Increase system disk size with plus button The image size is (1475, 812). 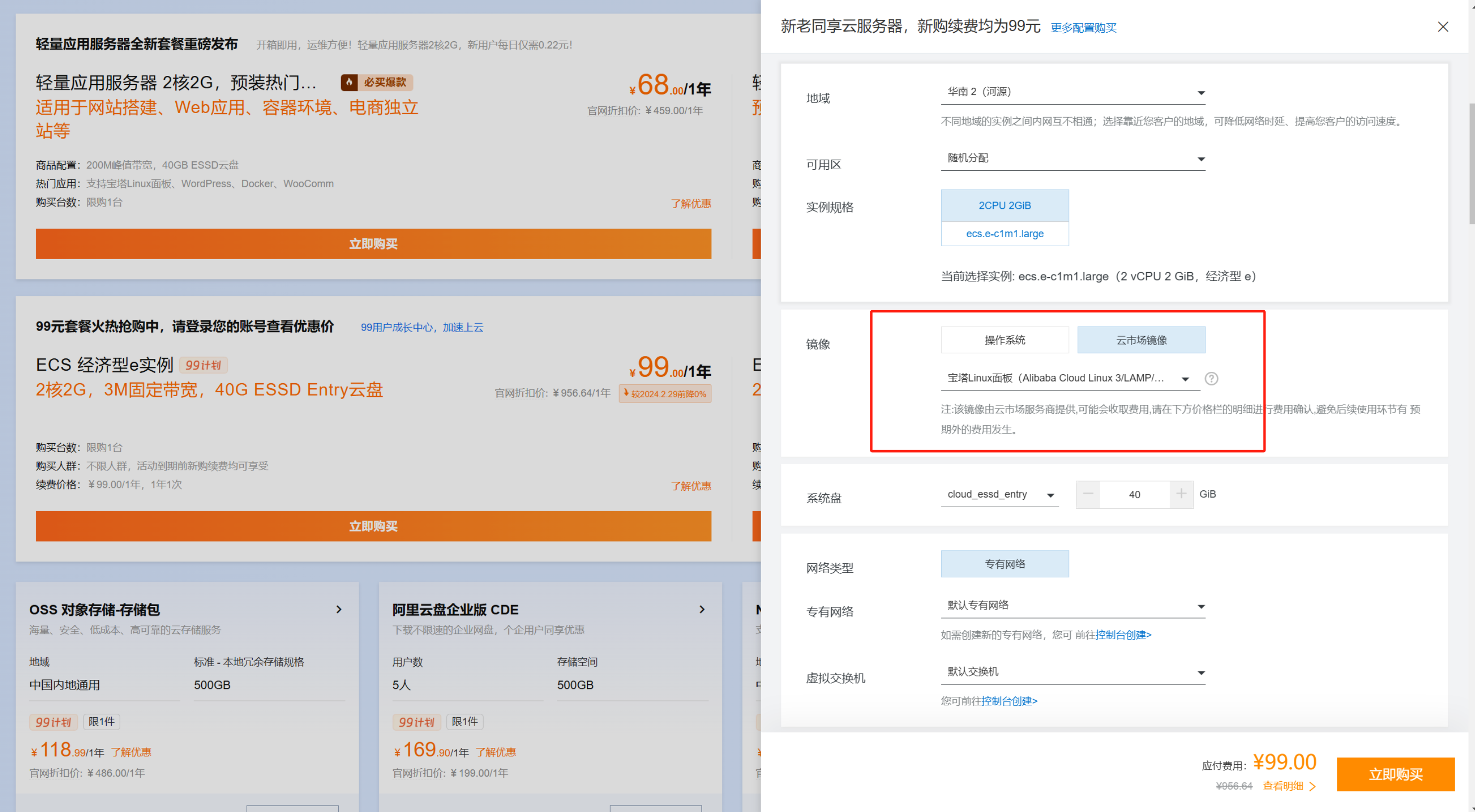(x=1181, y=494)
